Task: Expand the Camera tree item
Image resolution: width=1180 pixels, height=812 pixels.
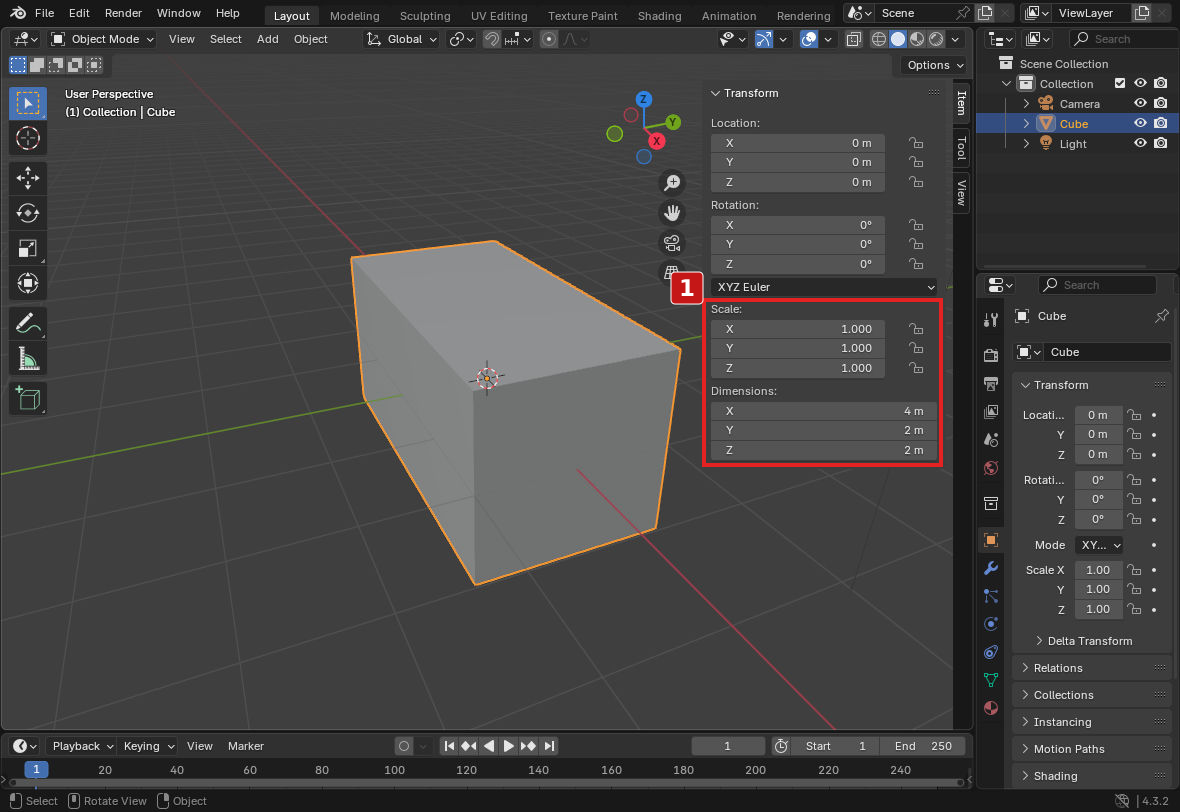Action: click(1026, 104)
